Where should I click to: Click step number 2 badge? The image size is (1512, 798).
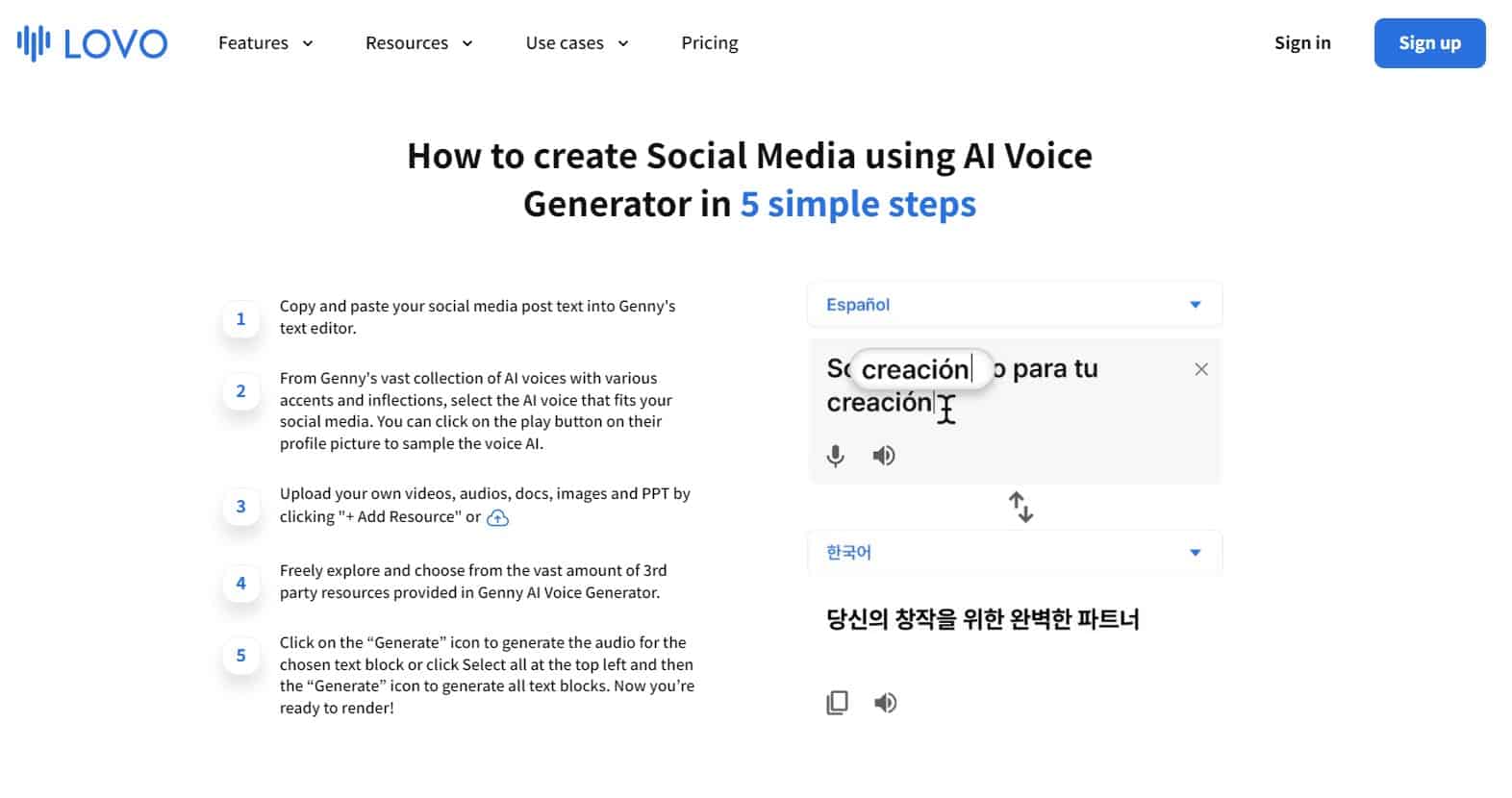click(x=241, y=391)
